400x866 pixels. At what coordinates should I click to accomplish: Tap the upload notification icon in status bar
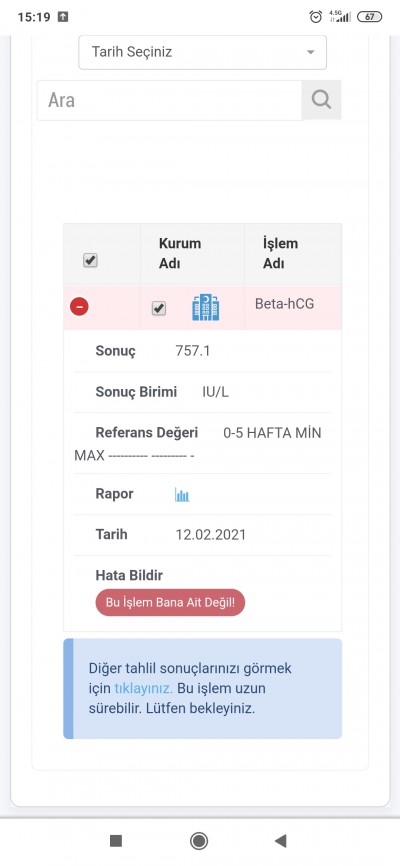point(63,17)
